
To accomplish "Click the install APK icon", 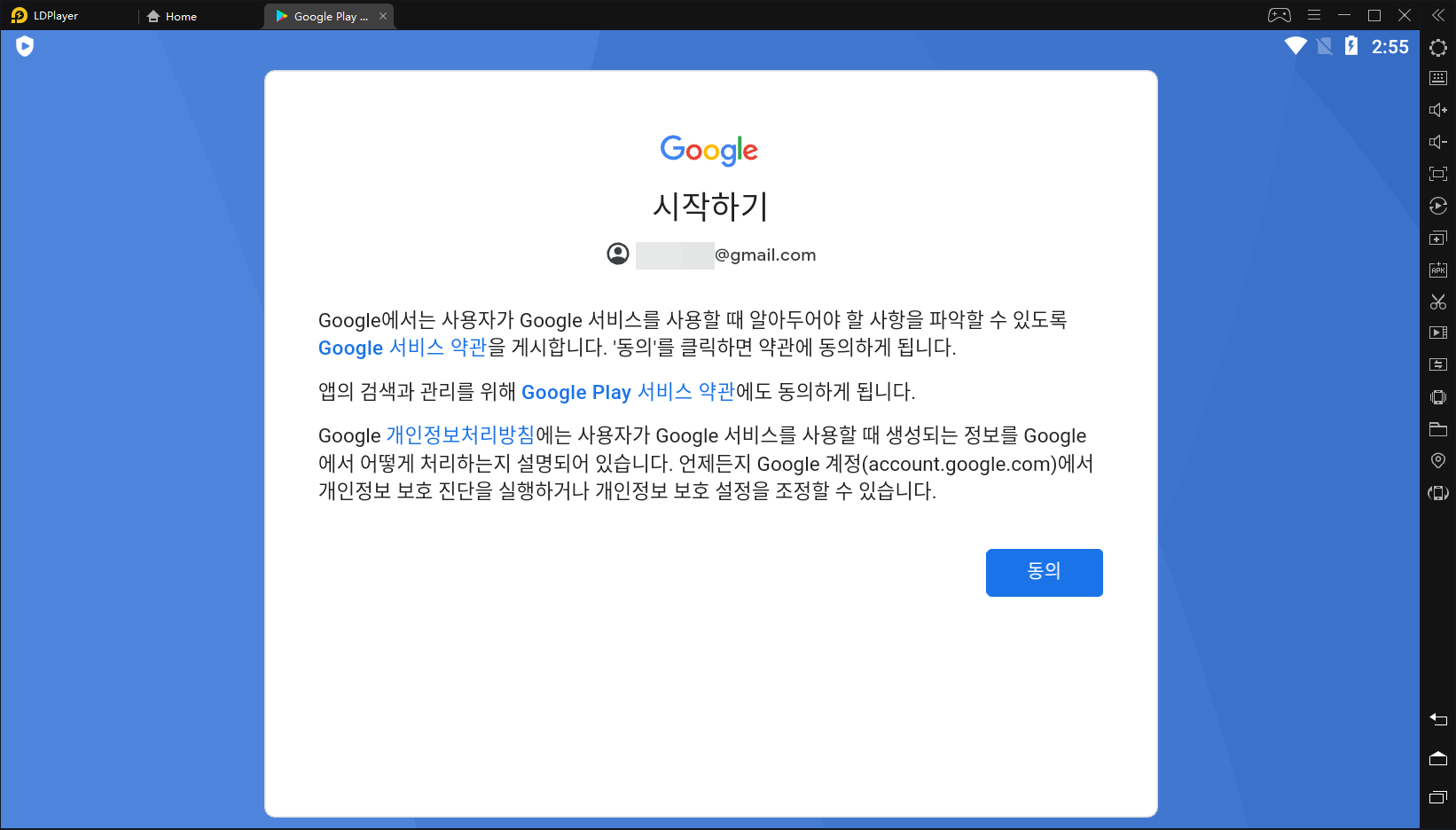I will pyautogui.click(x=1438, y=270).
